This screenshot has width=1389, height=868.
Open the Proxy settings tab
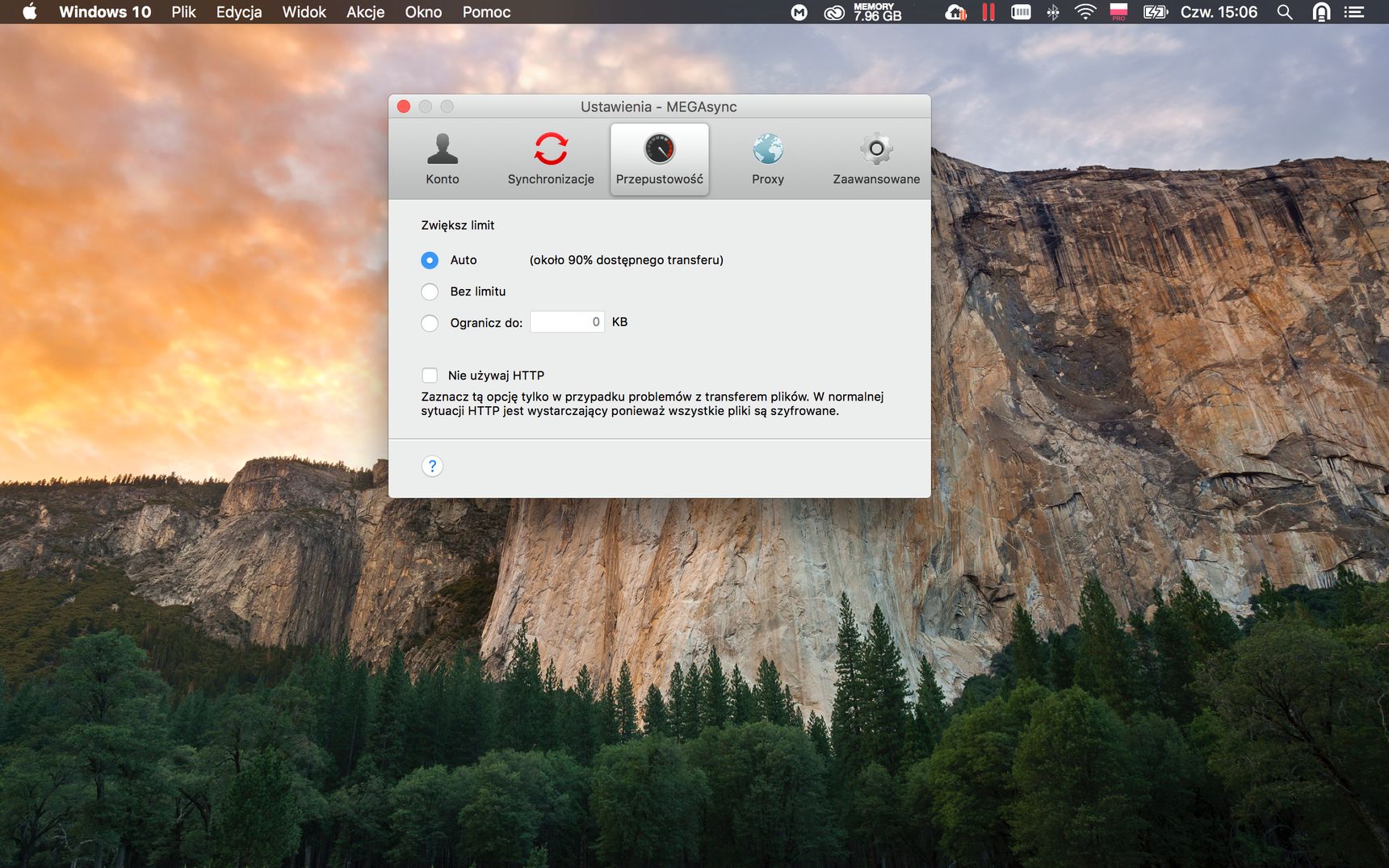768,159
